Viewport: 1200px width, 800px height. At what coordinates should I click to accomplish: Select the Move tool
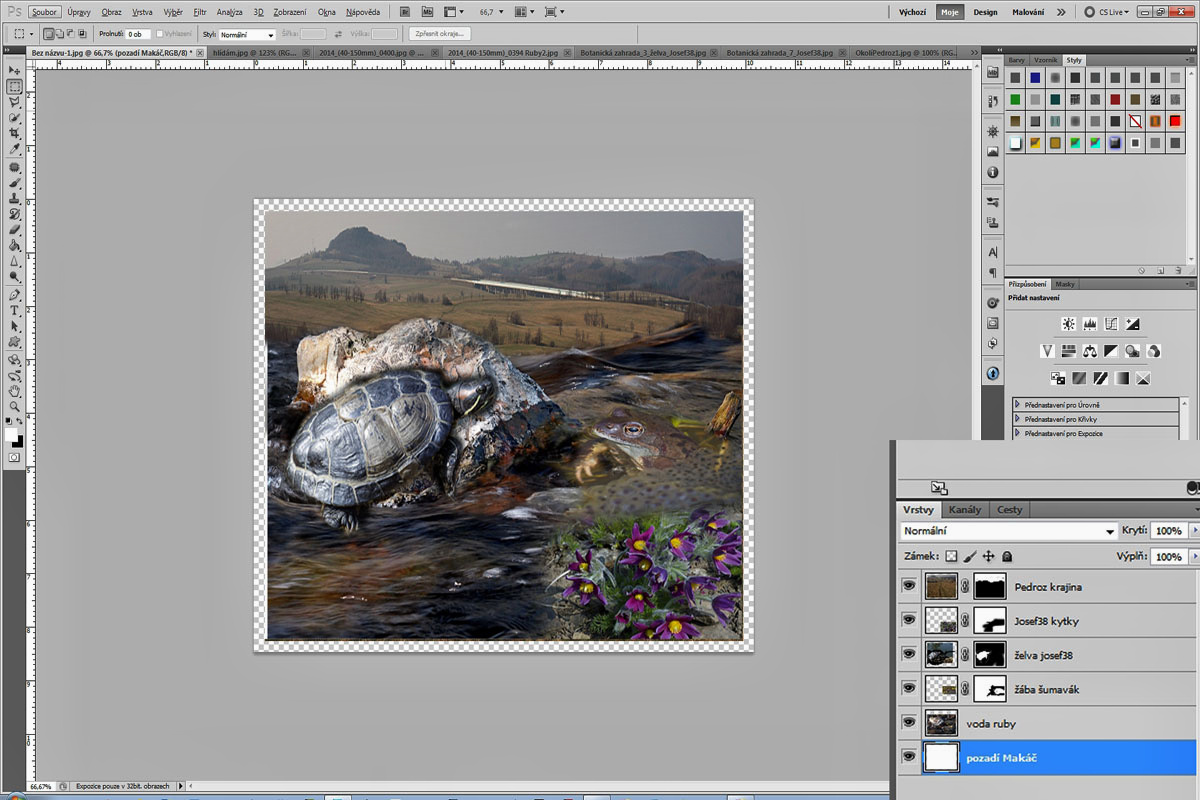coord(15,71)
